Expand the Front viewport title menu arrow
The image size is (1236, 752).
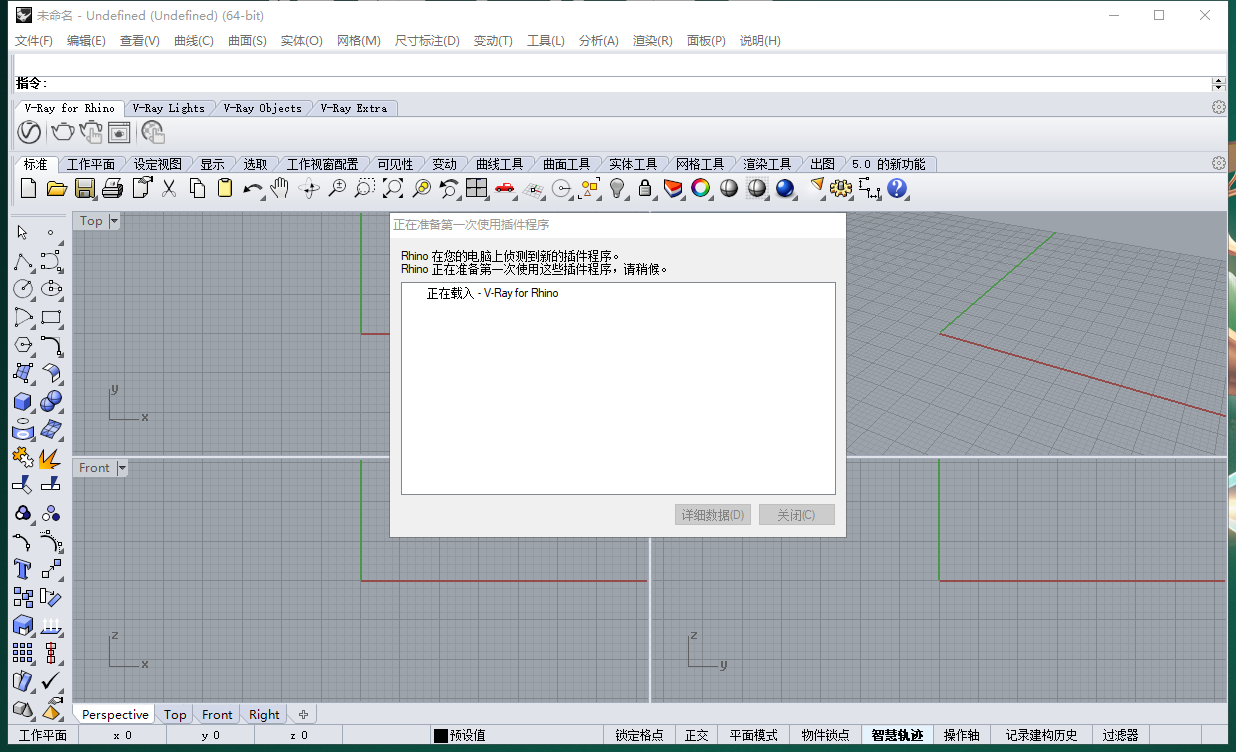click(122, 468)
